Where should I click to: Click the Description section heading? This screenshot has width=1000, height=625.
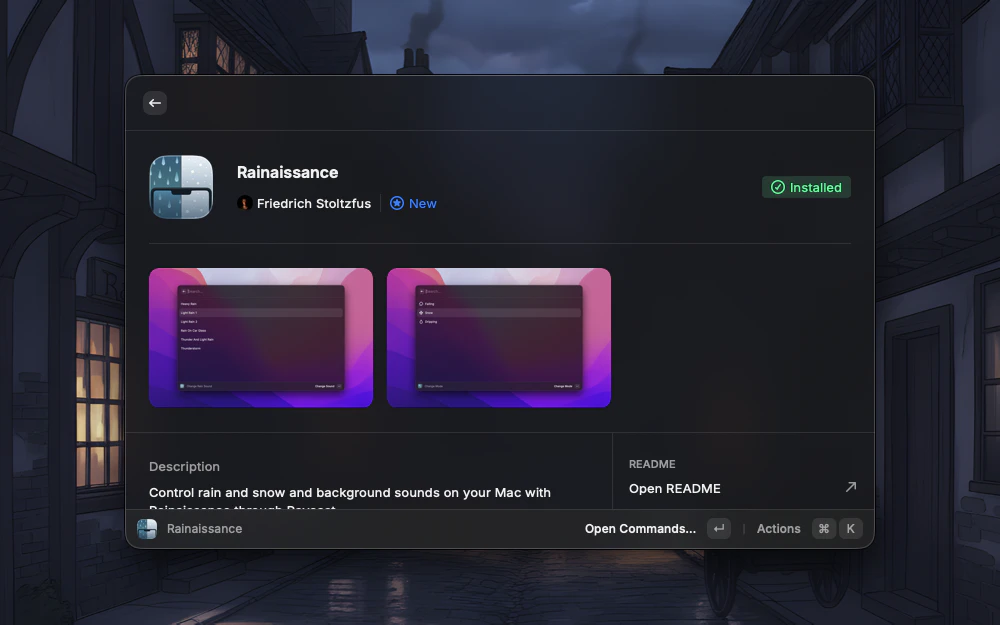pyautogui.click(x=184, y=466)
